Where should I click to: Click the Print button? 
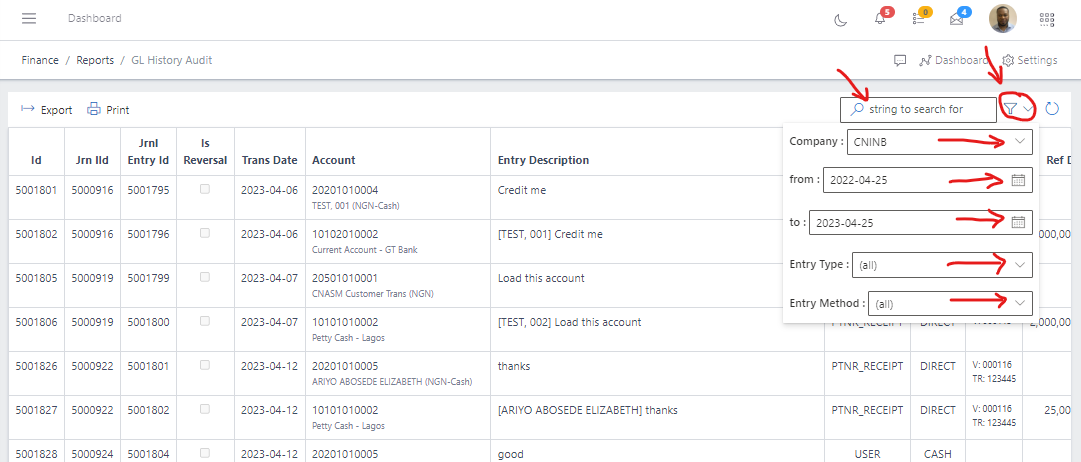point(108,110)
